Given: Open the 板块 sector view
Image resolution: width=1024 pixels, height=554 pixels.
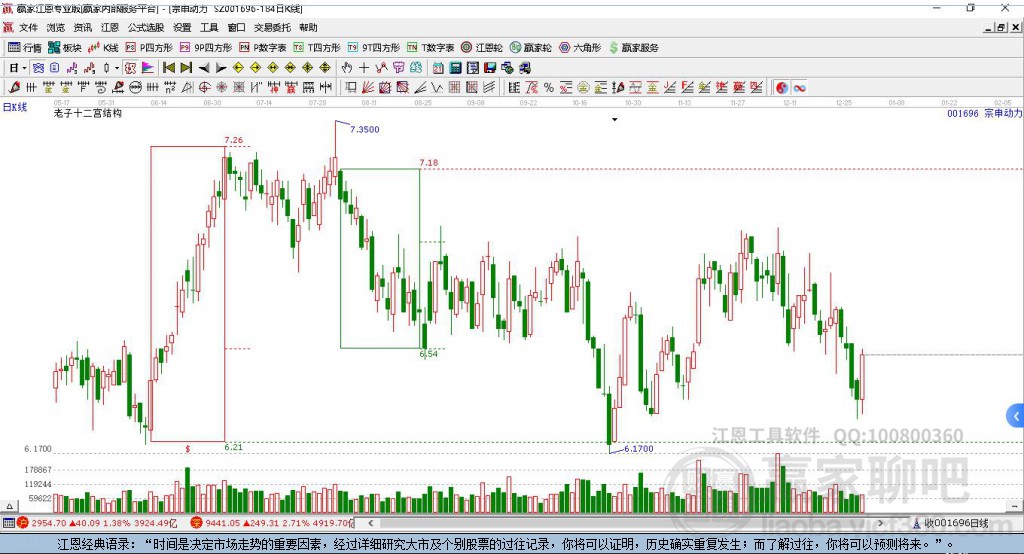Looking at the screenshot, I should point(64,48).
